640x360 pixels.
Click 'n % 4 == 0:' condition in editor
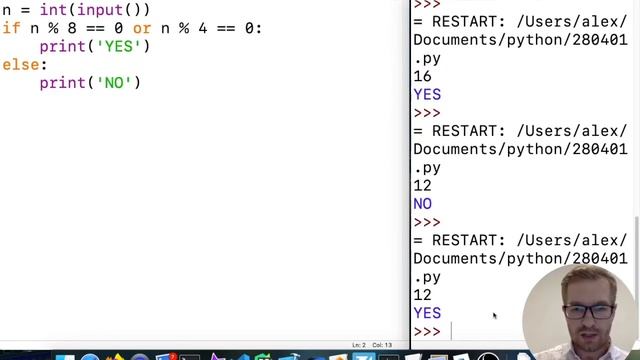pyautogui.click(x=211, y=29)
